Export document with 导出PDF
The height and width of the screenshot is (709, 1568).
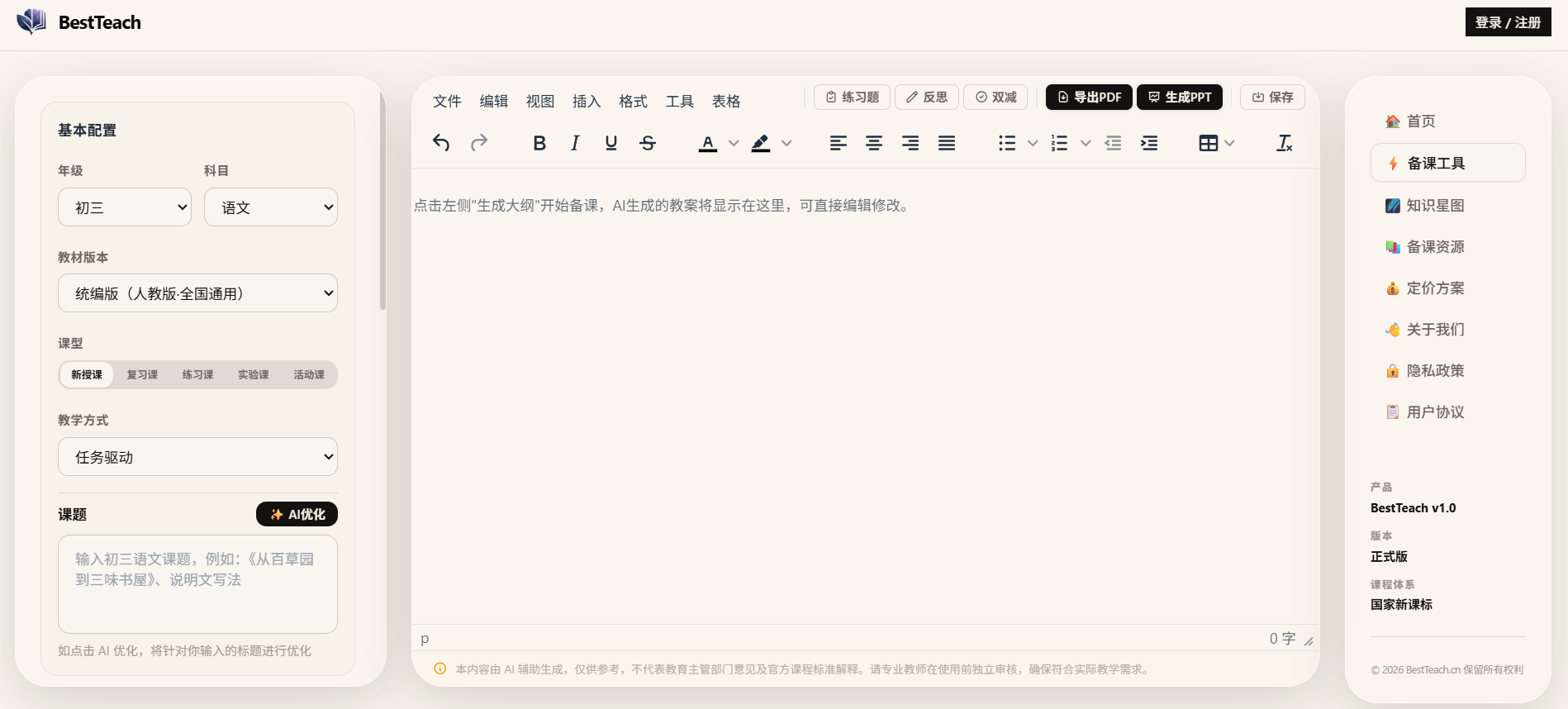[1089, 97]
